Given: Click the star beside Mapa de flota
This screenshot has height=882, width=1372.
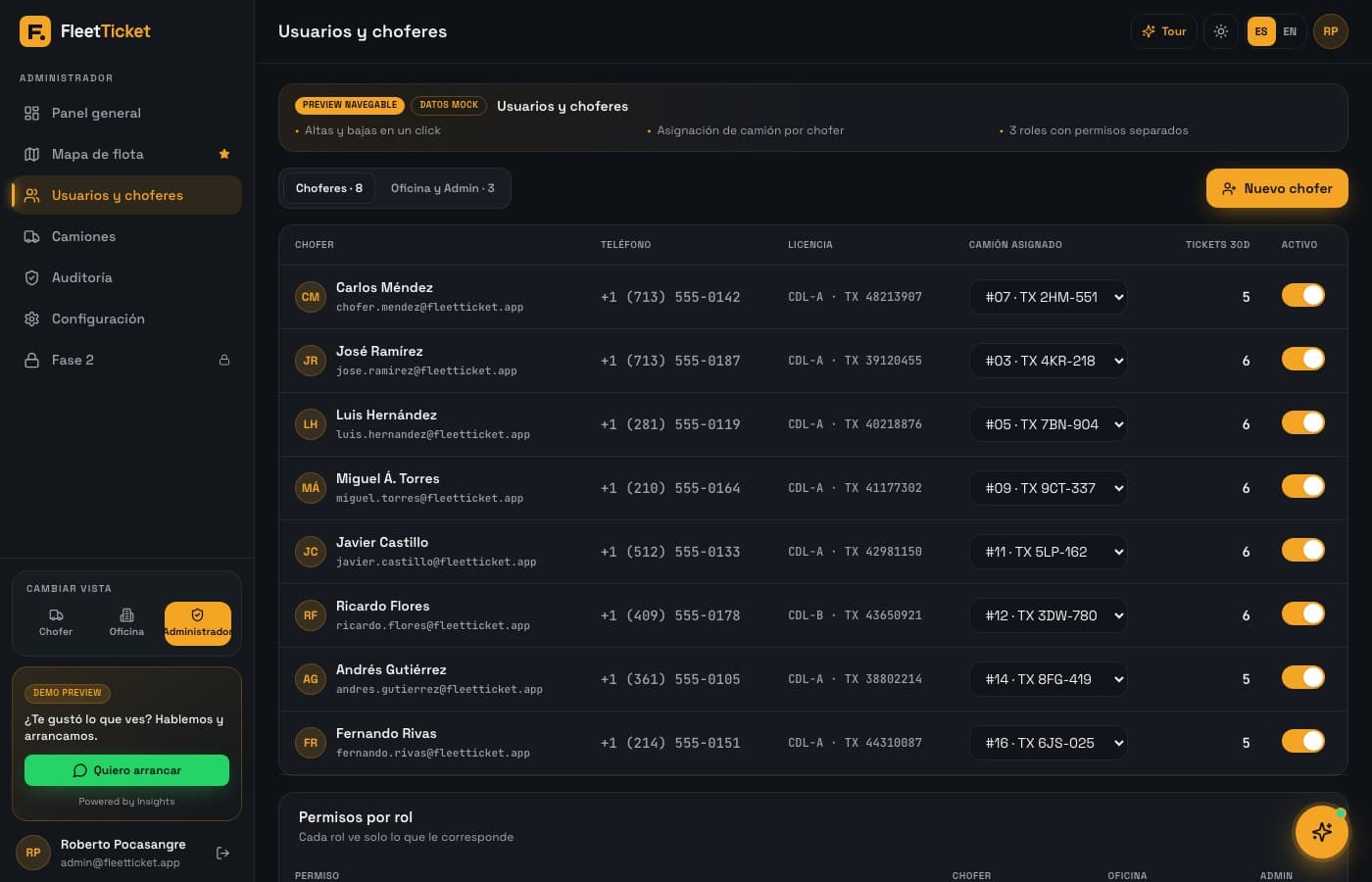Looking at the screenshot, I should (224, 154).
